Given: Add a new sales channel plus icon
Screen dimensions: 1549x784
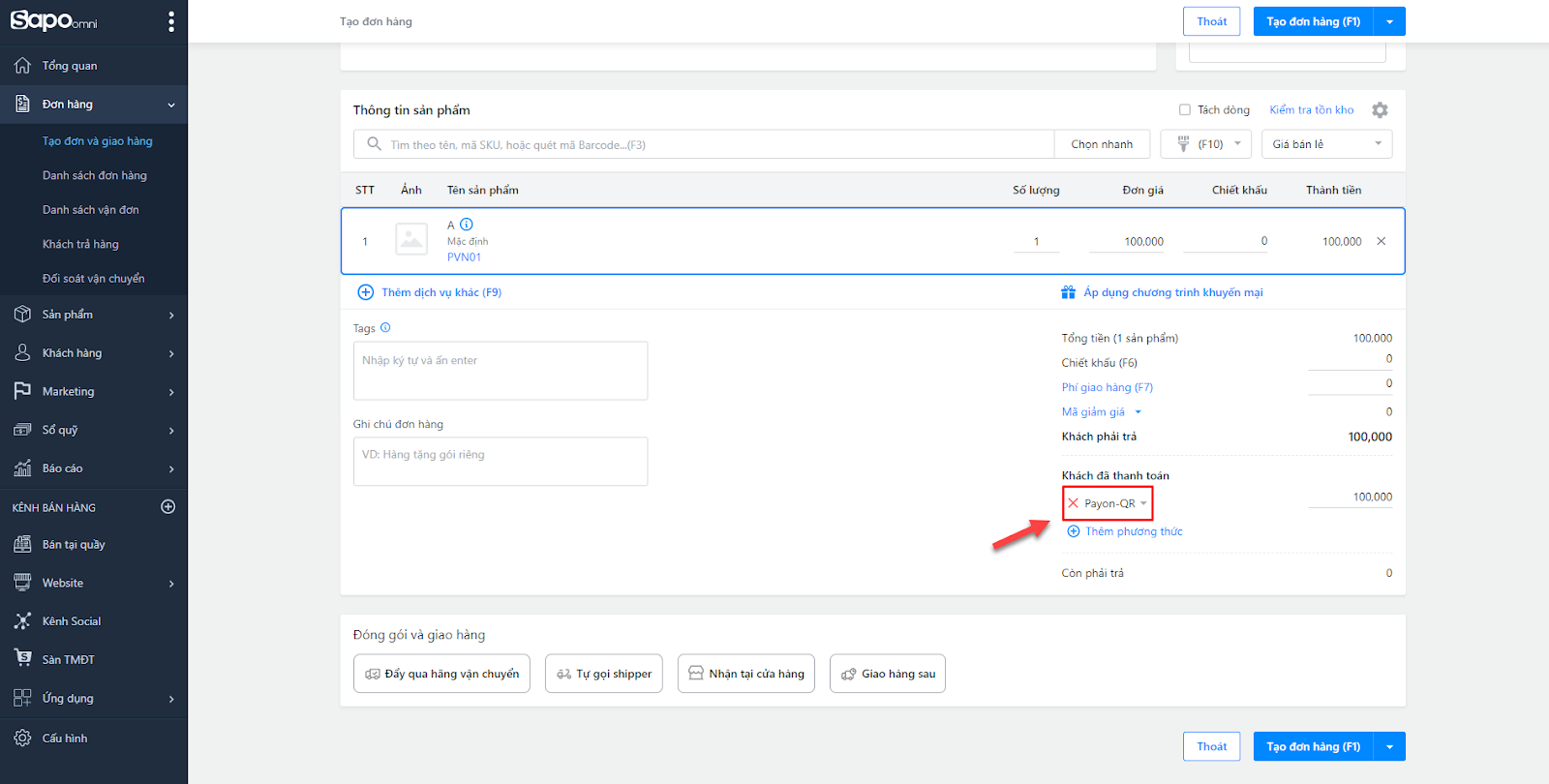Looking at the screenshot, I should 167,507.
